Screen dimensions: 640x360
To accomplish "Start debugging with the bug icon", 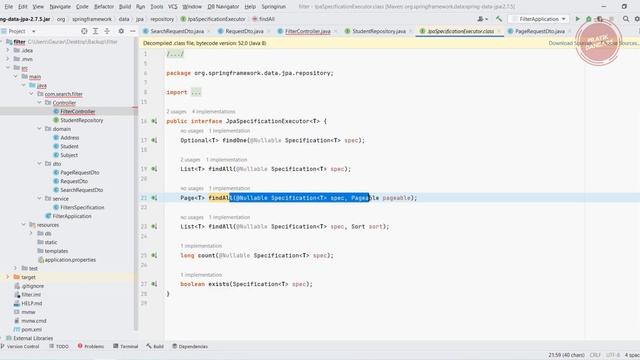I will [589, 19].
